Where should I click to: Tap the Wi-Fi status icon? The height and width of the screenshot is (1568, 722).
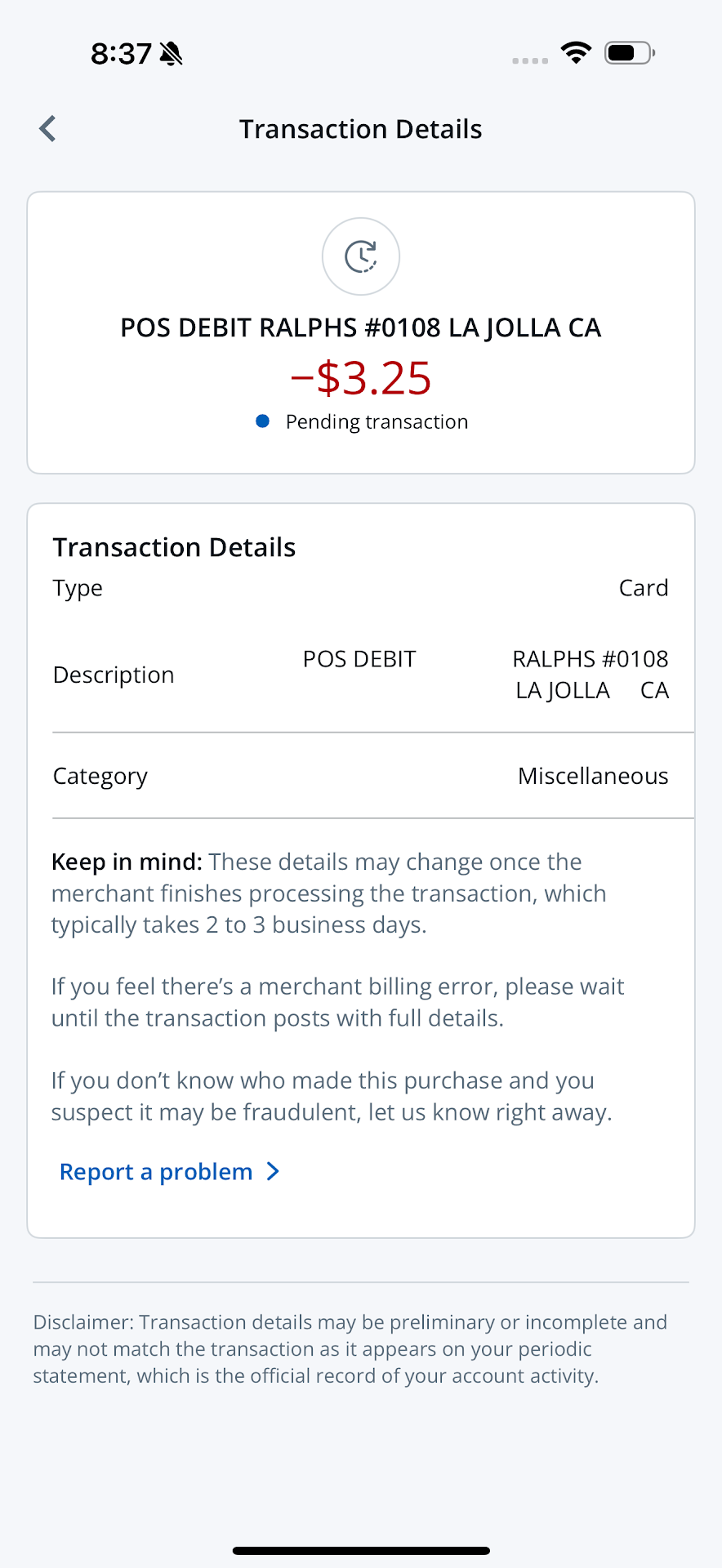point(576,53)
